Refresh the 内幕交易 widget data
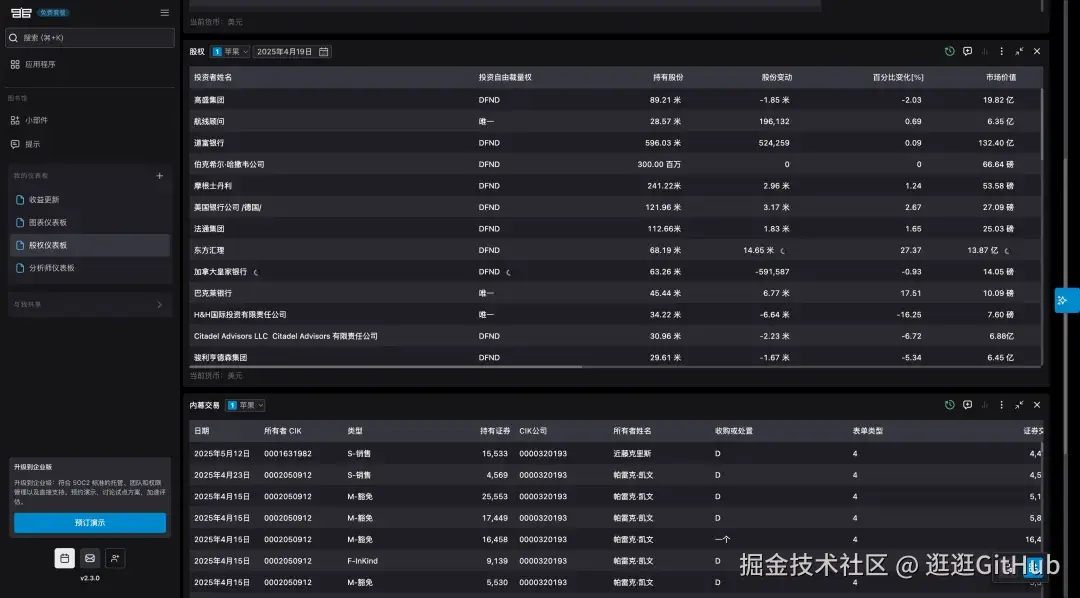This screenshot has width=1080, height=598. 950,405
